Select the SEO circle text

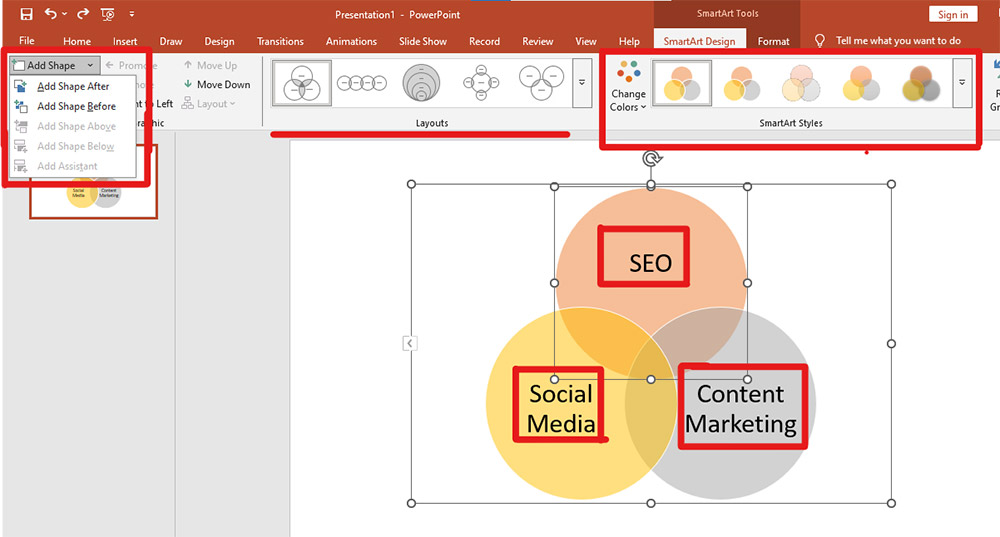click(651, 263)
